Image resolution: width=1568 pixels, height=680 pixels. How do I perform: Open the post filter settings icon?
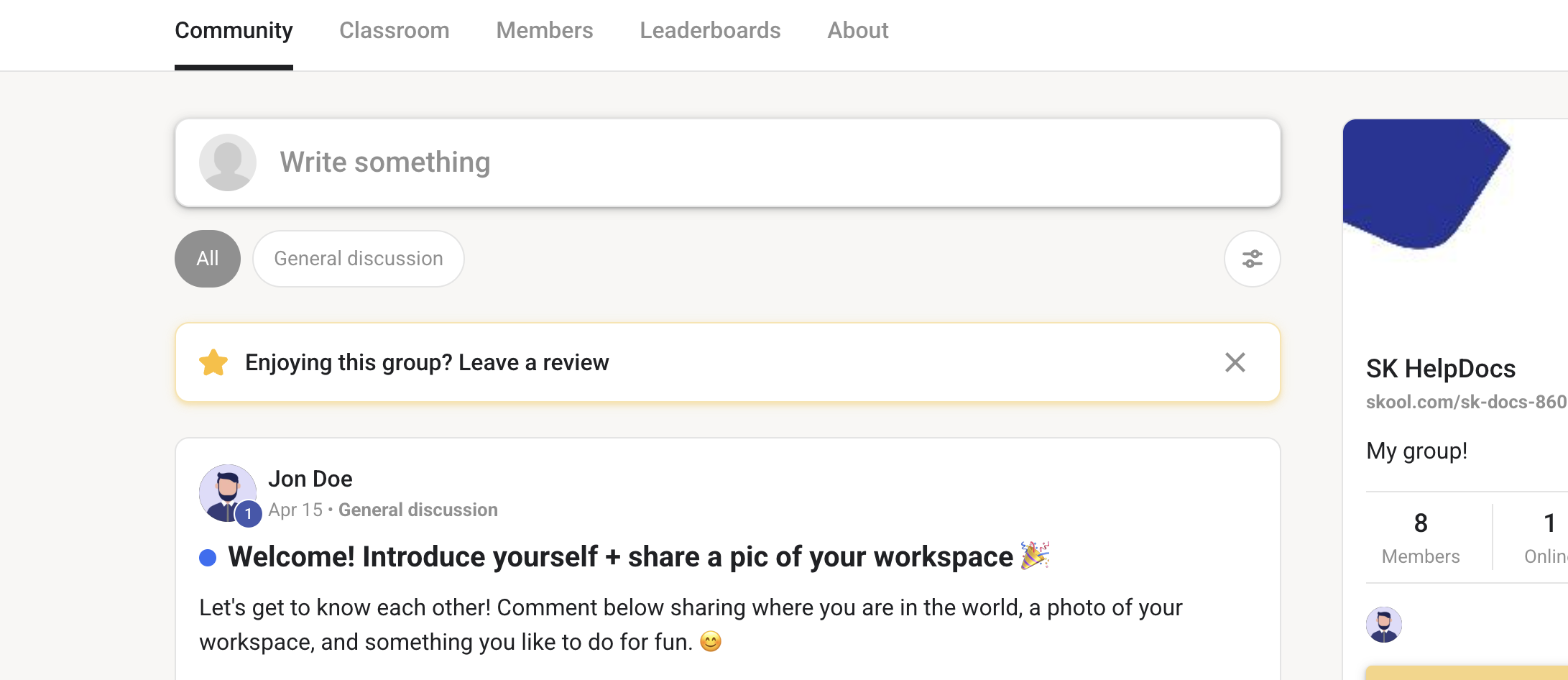[x=1252, y=259]
